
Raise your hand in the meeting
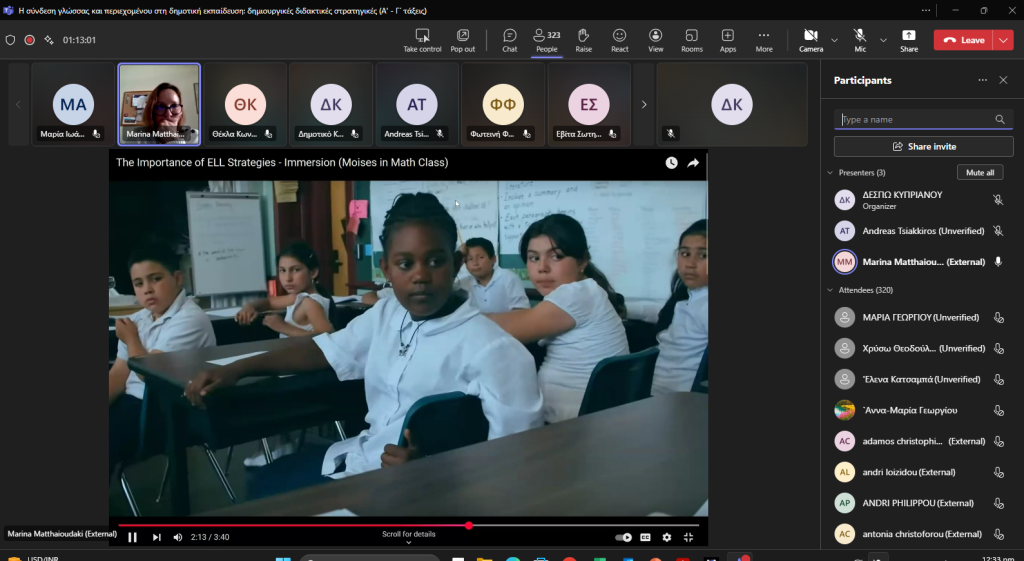click(x=583, y=40)
